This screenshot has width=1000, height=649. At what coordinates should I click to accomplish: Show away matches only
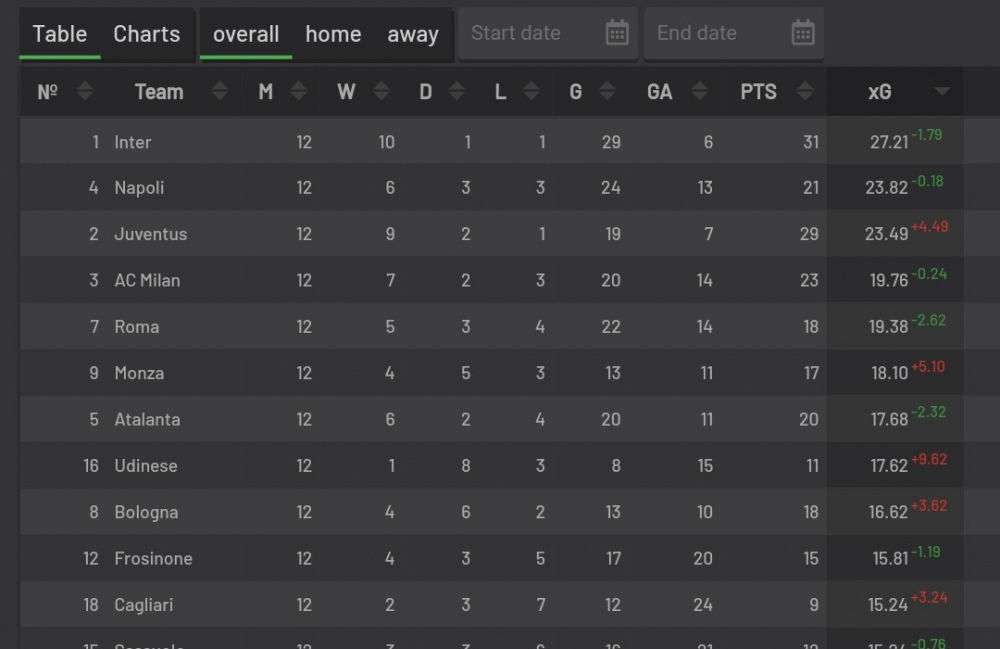point(413,34)
